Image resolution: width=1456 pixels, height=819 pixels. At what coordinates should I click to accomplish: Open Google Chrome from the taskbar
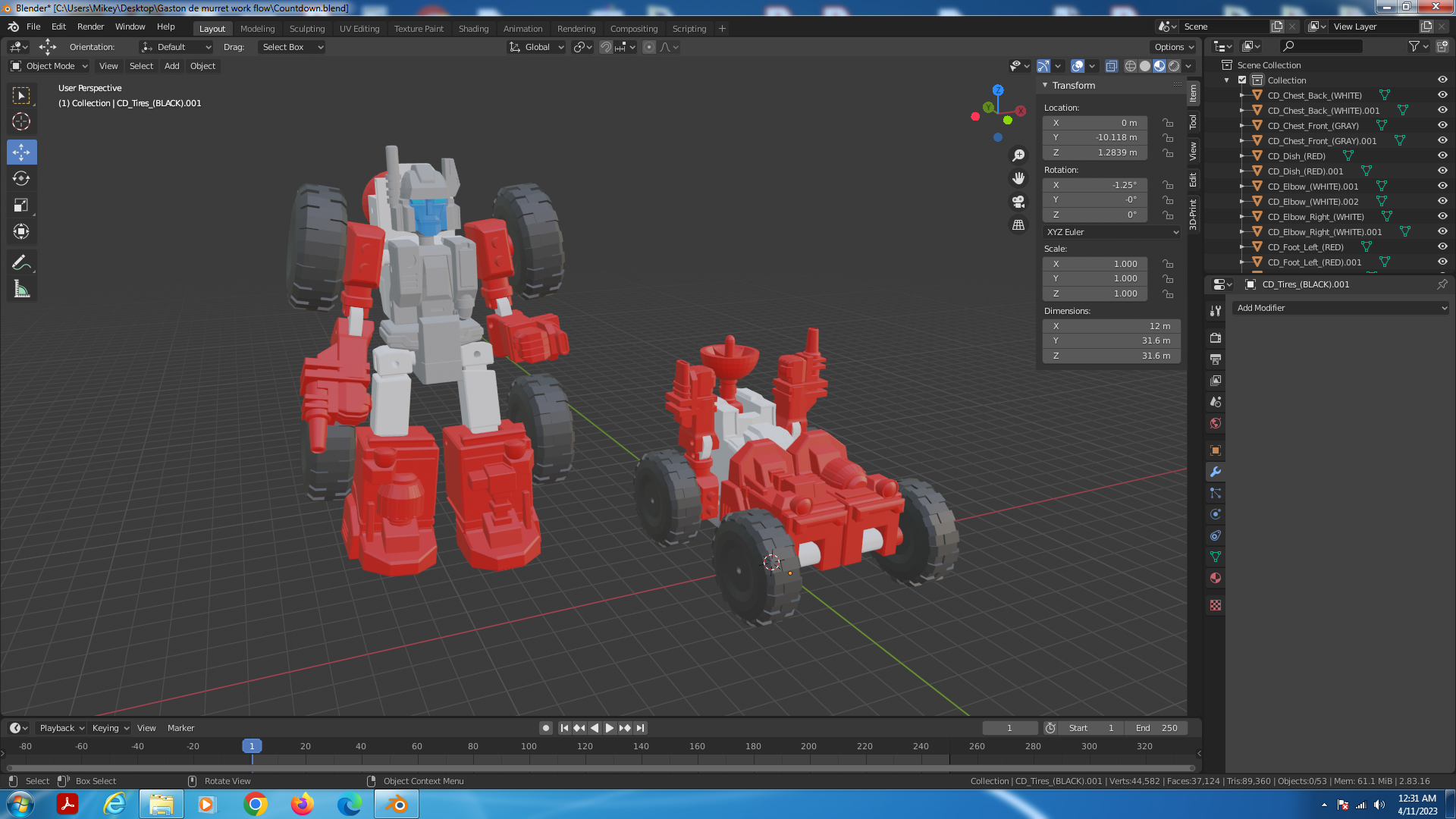coord(256,804)
